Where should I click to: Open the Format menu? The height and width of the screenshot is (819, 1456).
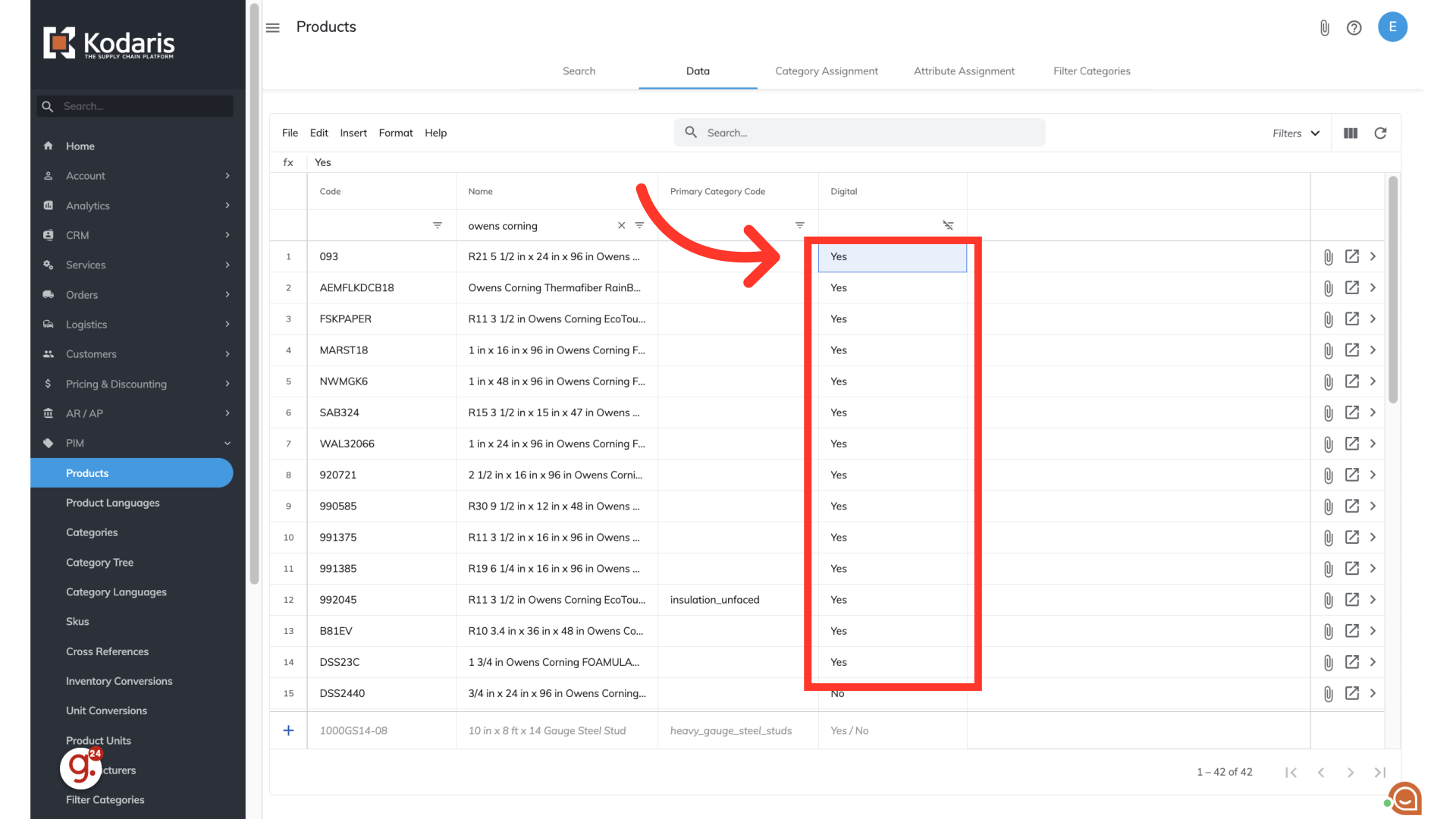395,133
